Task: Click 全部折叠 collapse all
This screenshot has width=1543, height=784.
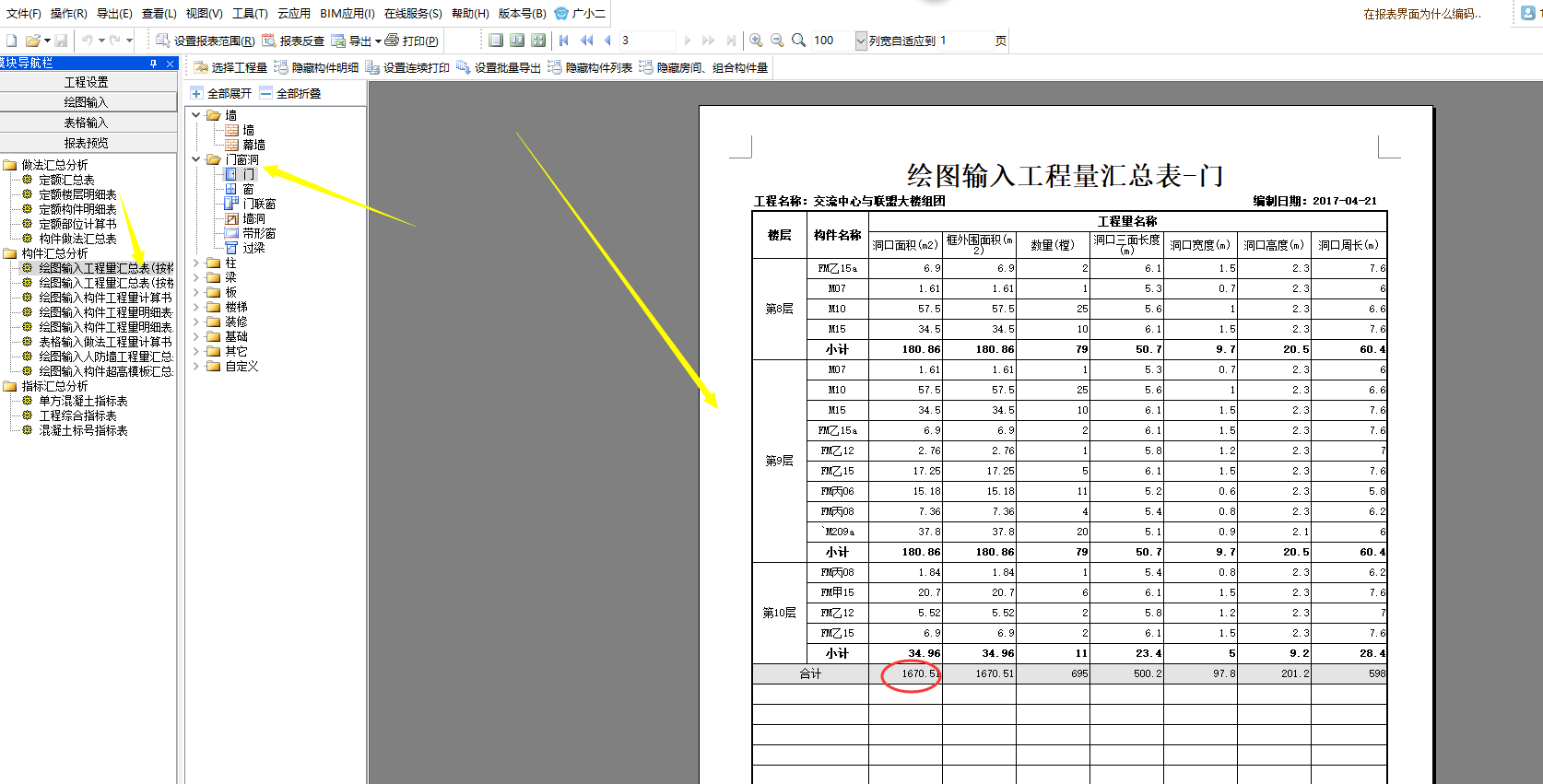Action: [290, 93]
